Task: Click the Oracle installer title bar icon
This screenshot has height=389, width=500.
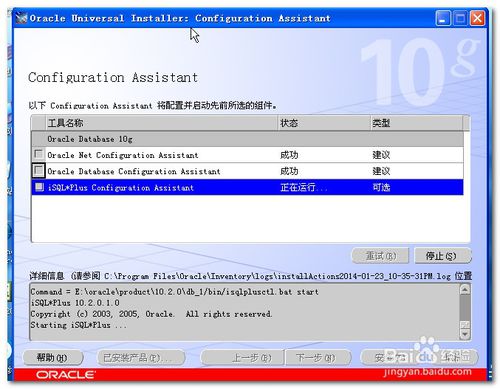Action: 21,18
